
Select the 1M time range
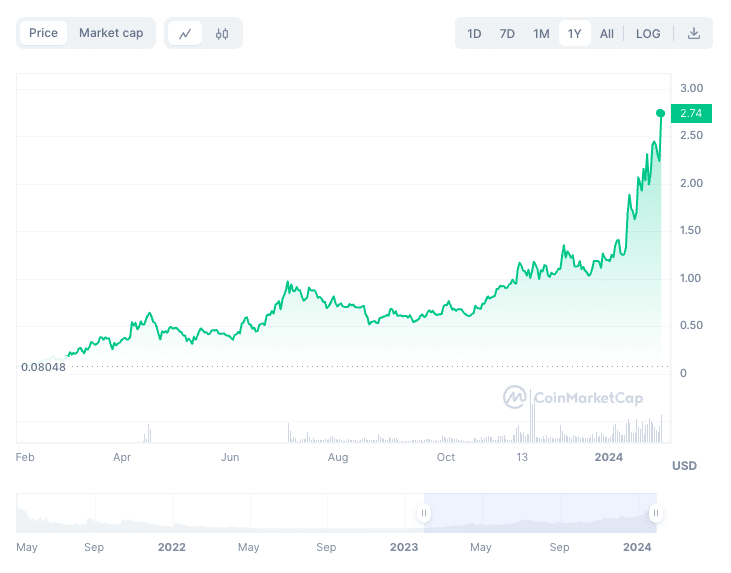click(541, 33)
